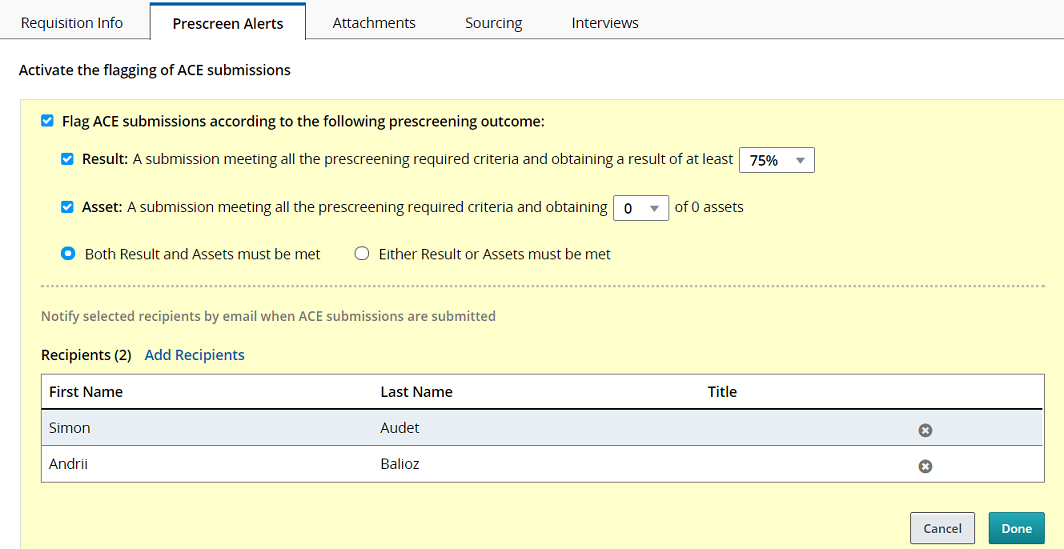Remove recipient Andrii Balioz
Screen dimensions: 1064x549
(925, 466)
